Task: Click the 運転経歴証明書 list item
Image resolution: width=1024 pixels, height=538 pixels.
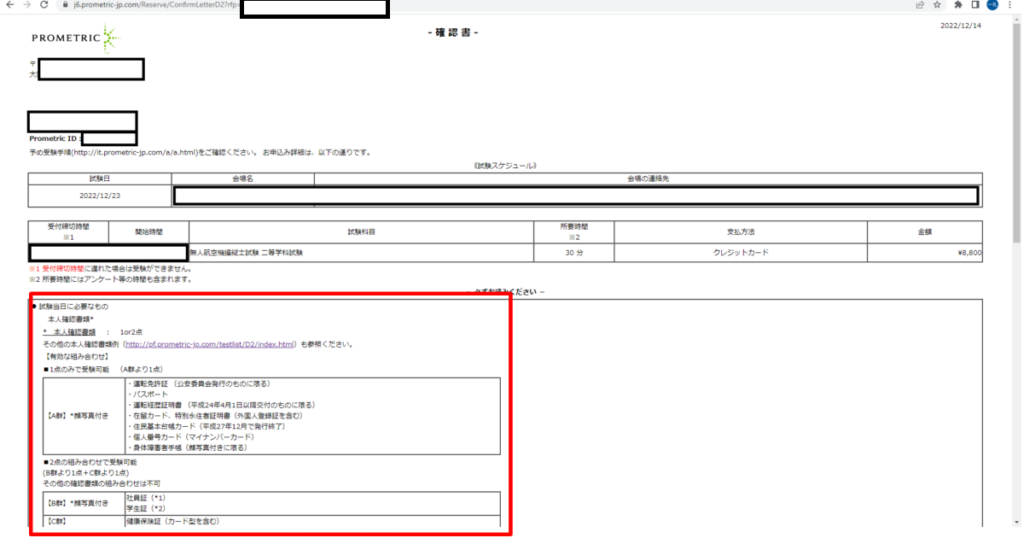Action: pyautogui.click(x=221, y=405)
